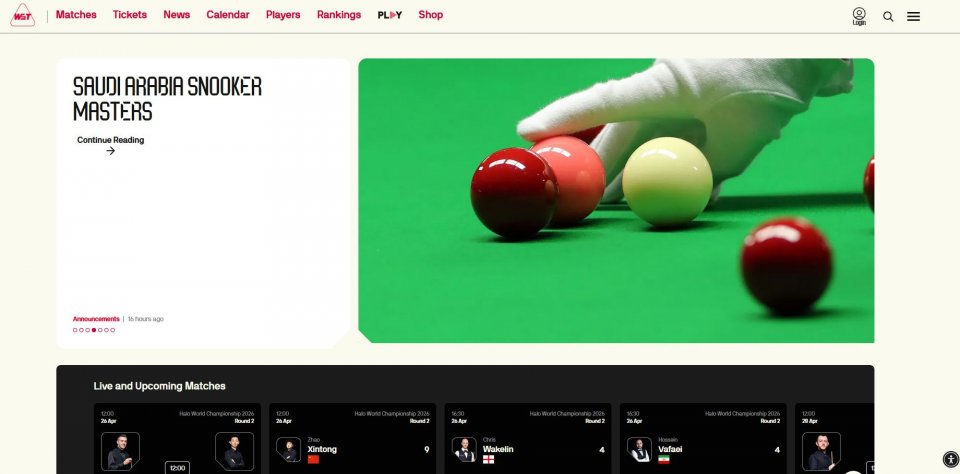Expand the hamburger navigation menu
The height and width of the screenshot is (474, 960).
913,16
